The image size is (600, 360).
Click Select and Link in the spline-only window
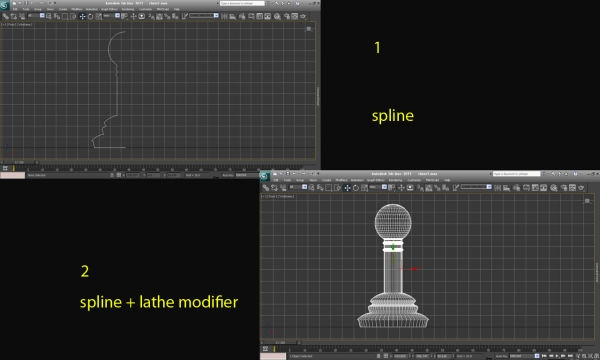(x=5, y=16)
